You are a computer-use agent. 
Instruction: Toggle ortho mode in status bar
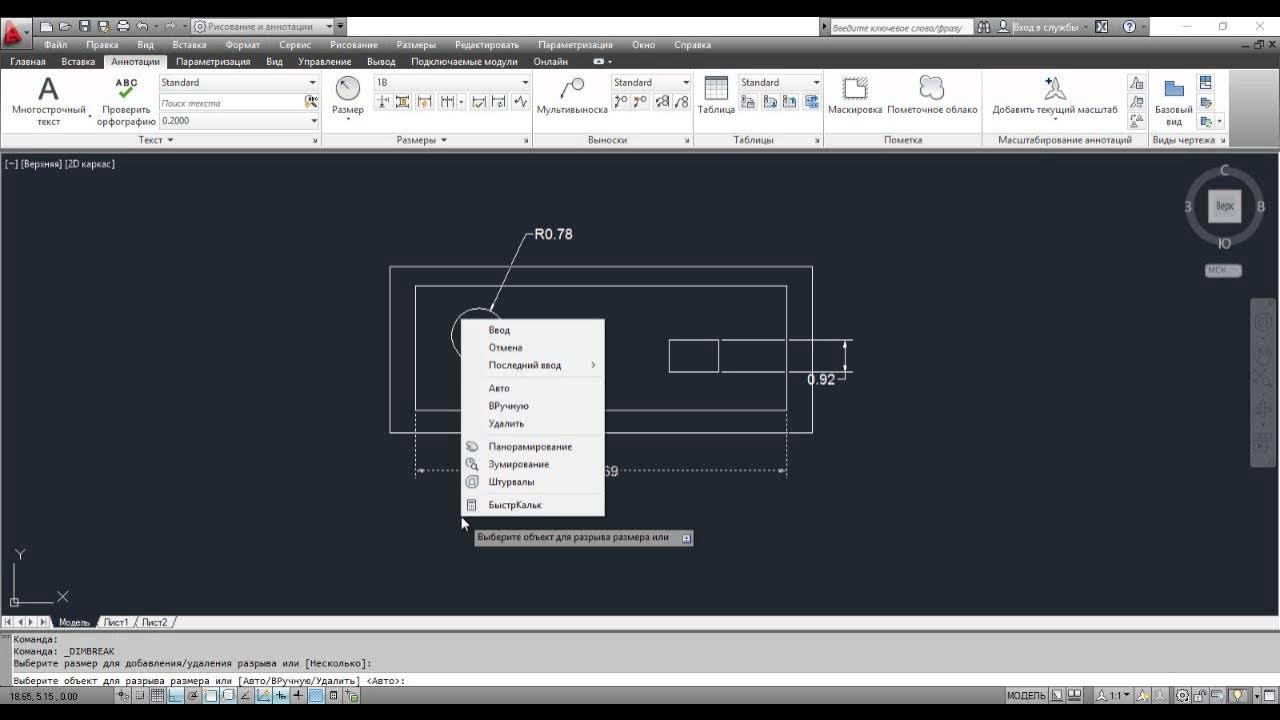[x=175, y=696]
